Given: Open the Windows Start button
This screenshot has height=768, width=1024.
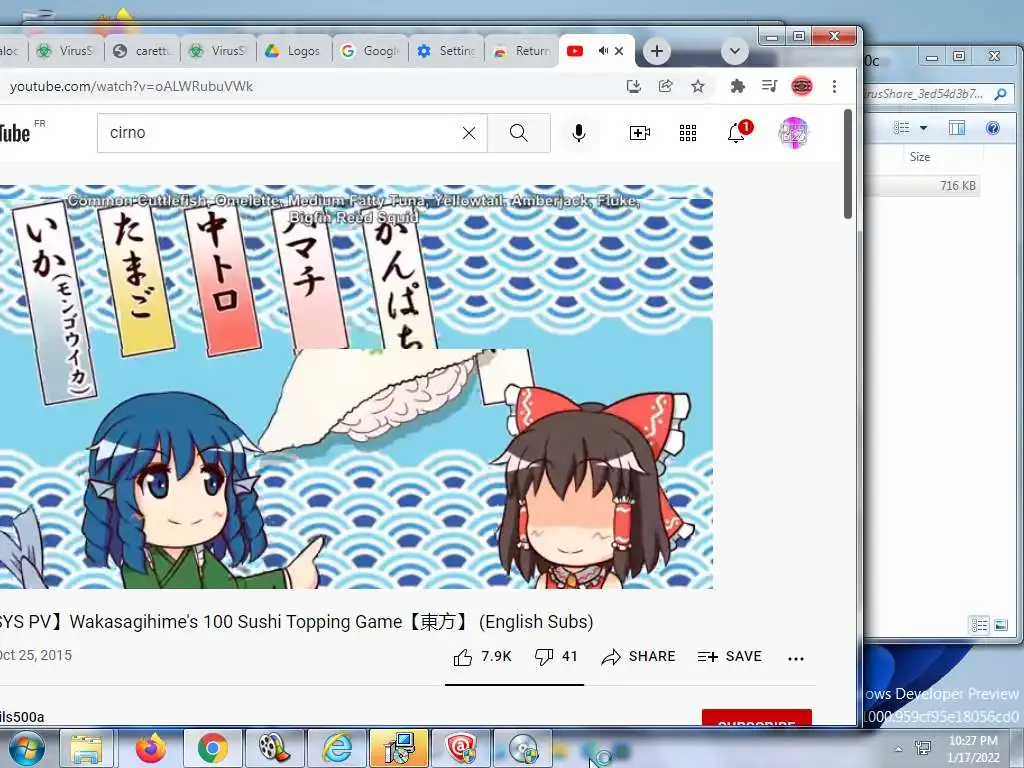Looking at the screenshot, I should click(x=27, y=748).
